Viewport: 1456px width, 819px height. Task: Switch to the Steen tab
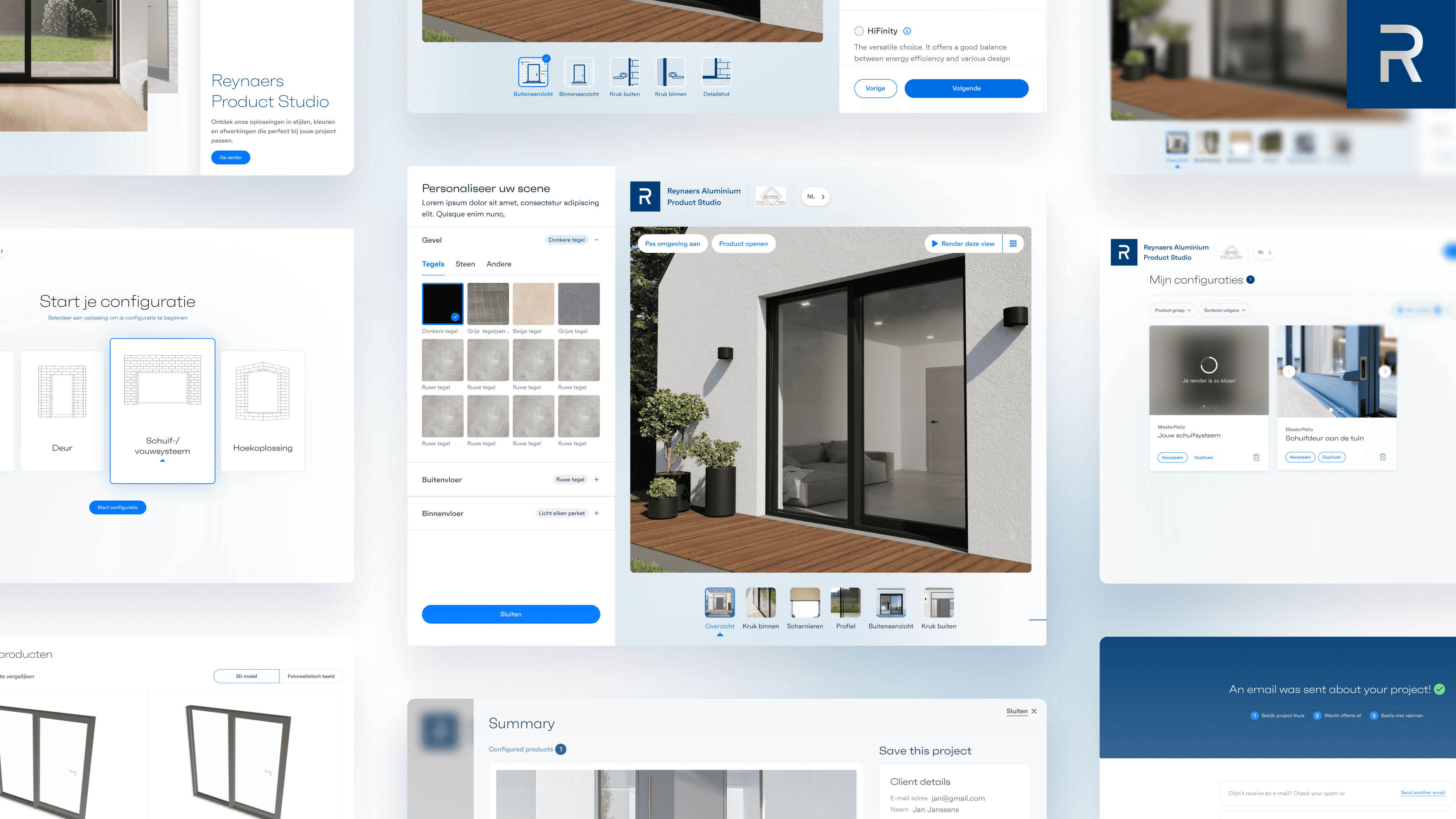465,264
